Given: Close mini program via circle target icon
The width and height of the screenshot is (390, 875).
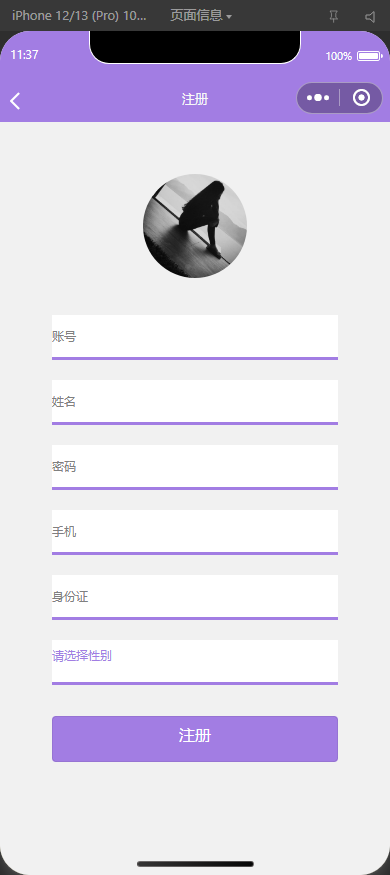Looking at the screenshot, I should click(x=362, y=98).
